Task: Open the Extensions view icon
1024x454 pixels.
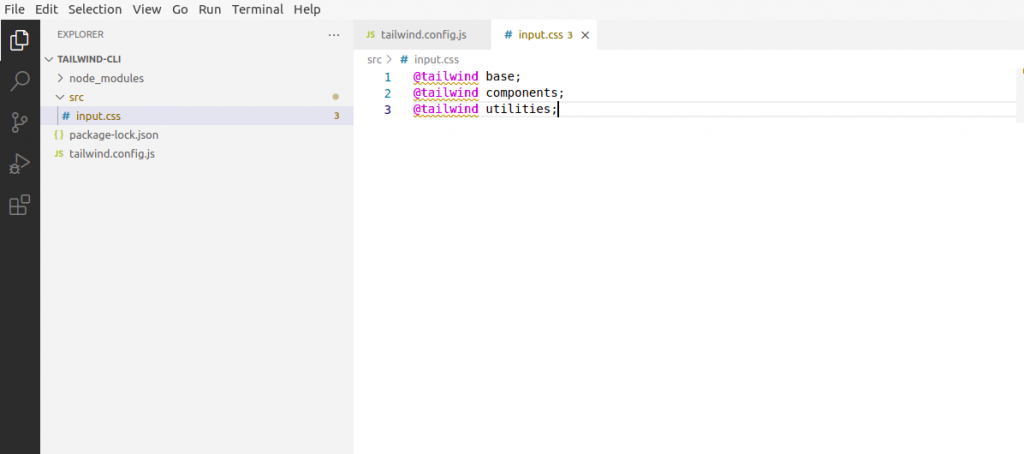Action: (20, 204)
